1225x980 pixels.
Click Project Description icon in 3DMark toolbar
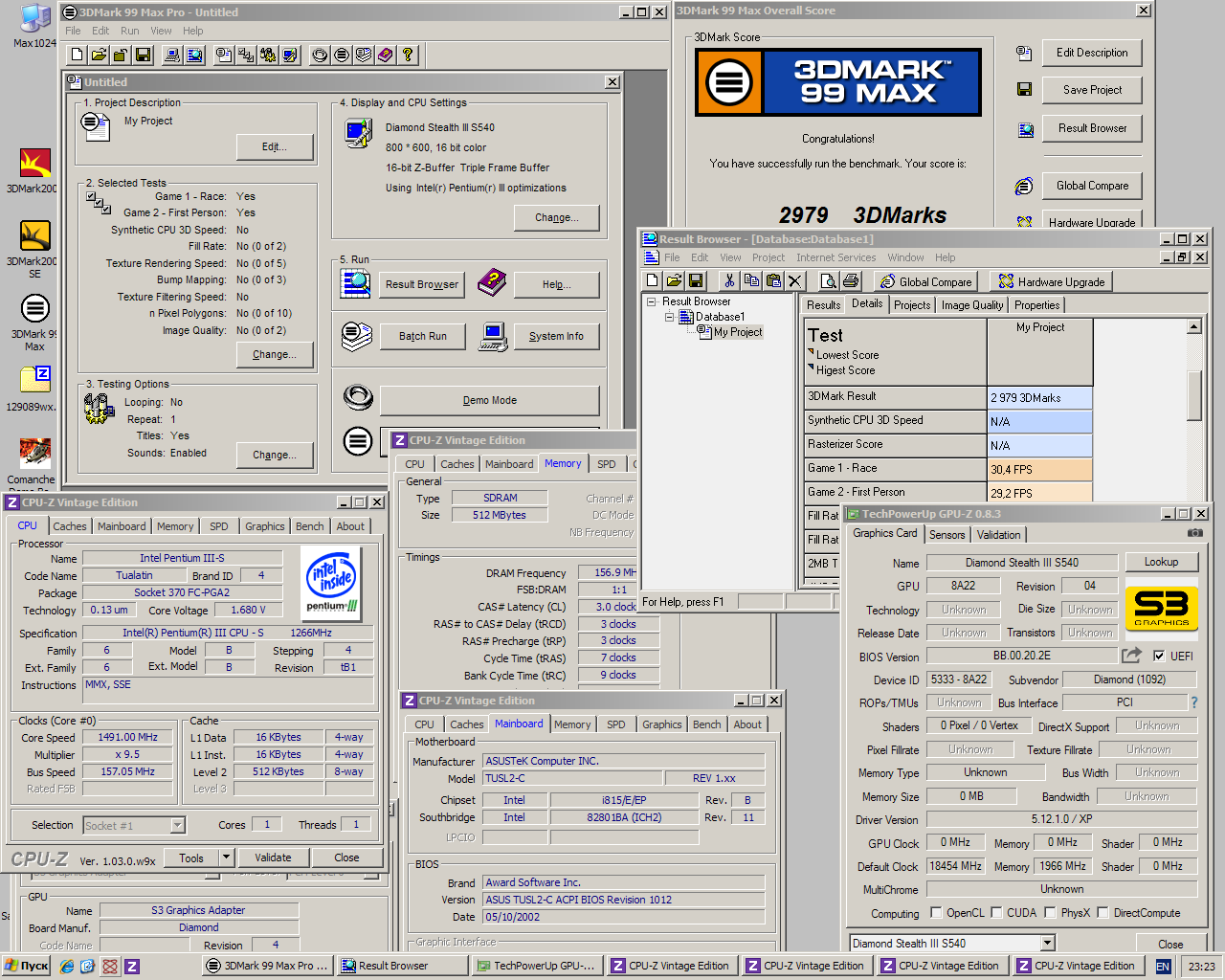coord(224,56)
